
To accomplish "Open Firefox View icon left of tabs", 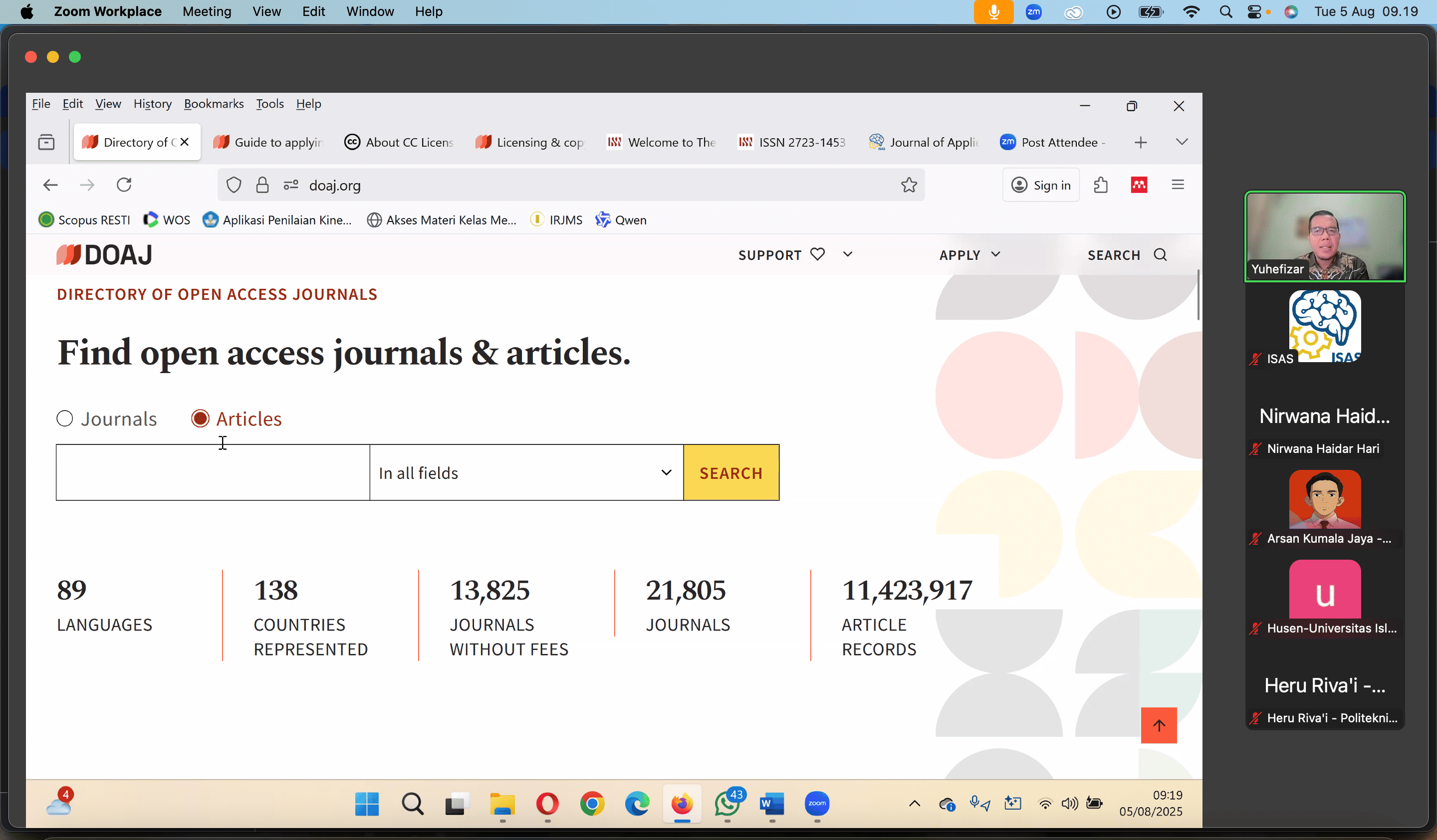I will (46, 142).
